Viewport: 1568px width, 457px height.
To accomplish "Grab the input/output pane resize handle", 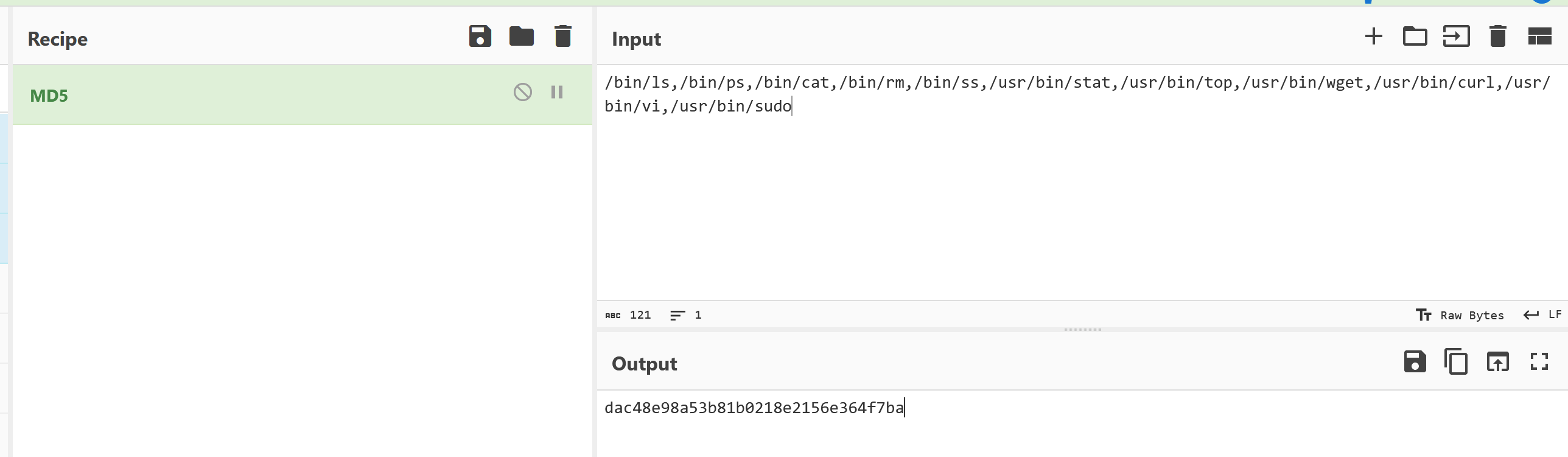I will (x=1082, y=330).
